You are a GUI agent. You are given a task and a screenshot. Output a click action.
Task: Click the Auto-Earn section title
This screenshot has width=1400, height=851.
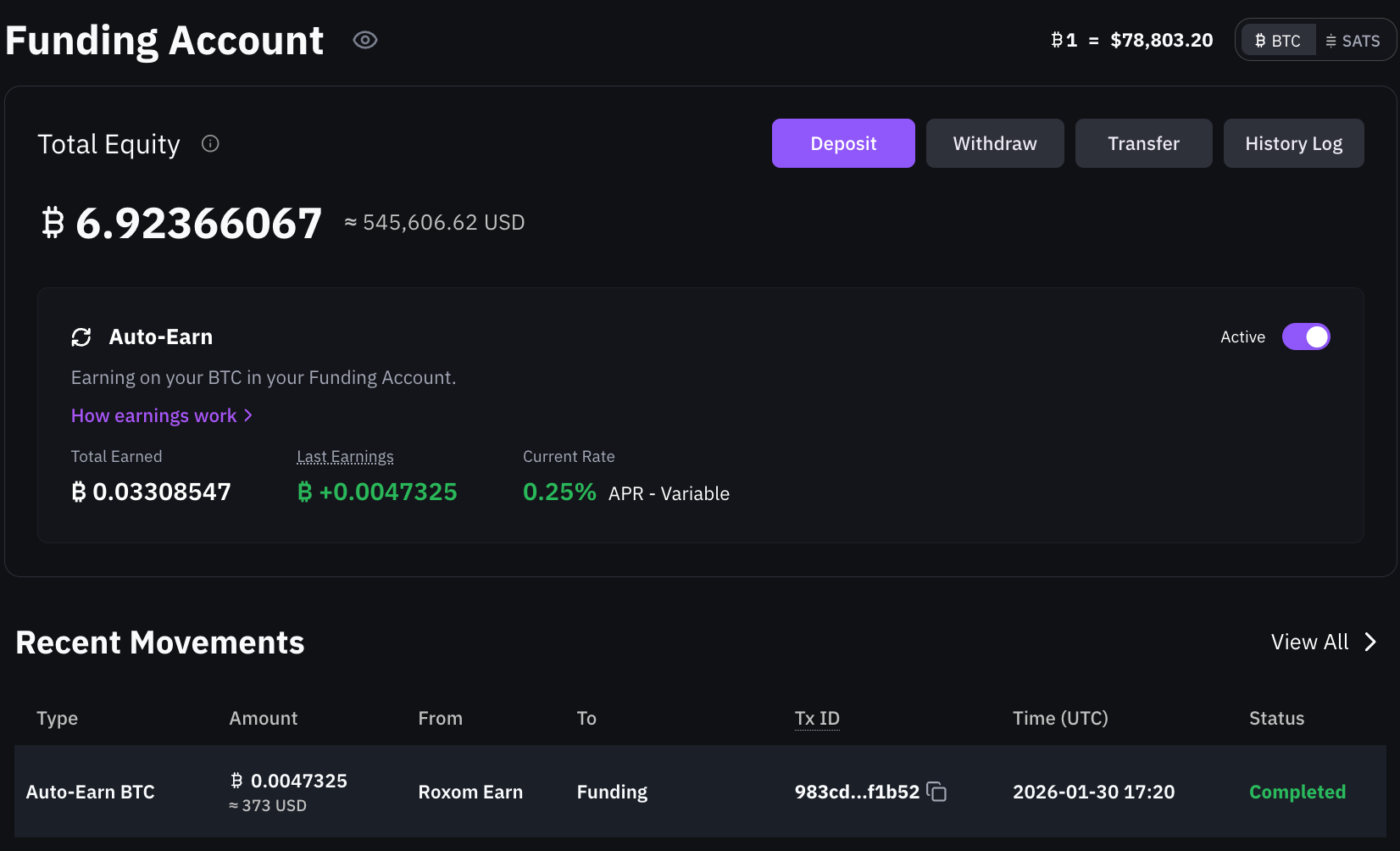coord(161,337)
